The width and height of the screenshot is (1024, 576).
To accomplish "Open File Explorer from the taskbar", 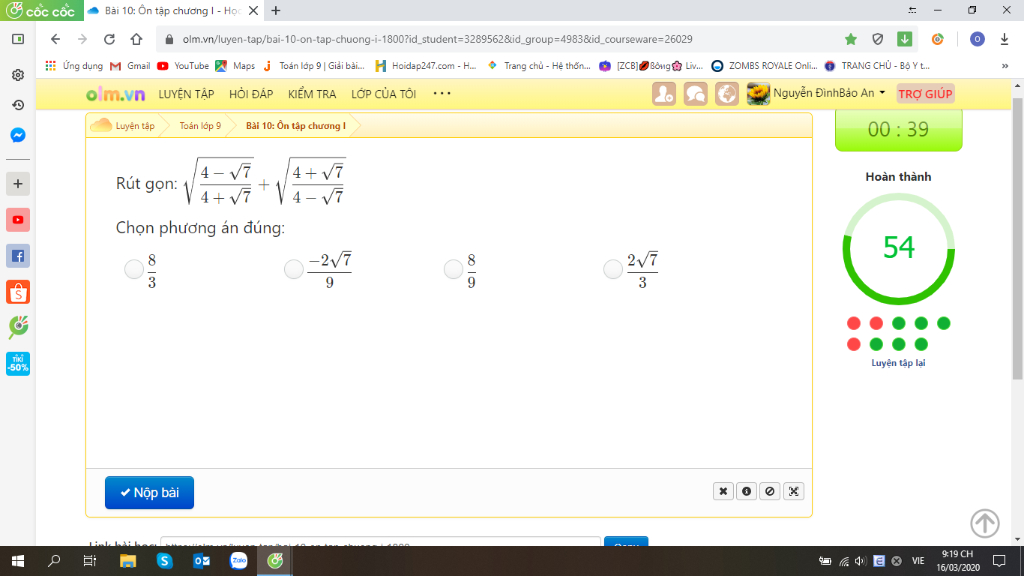I will 127,561.
